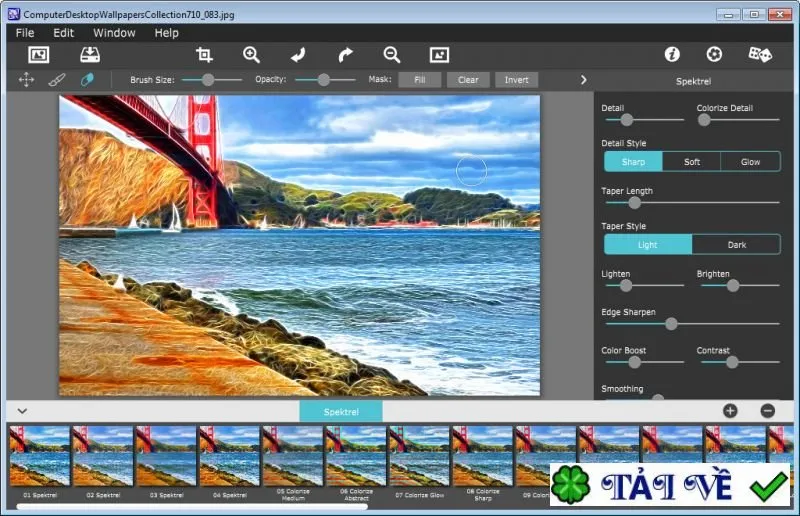Click the mask Clear button
Screen dimensions: 800x516
tap(468, 80)
